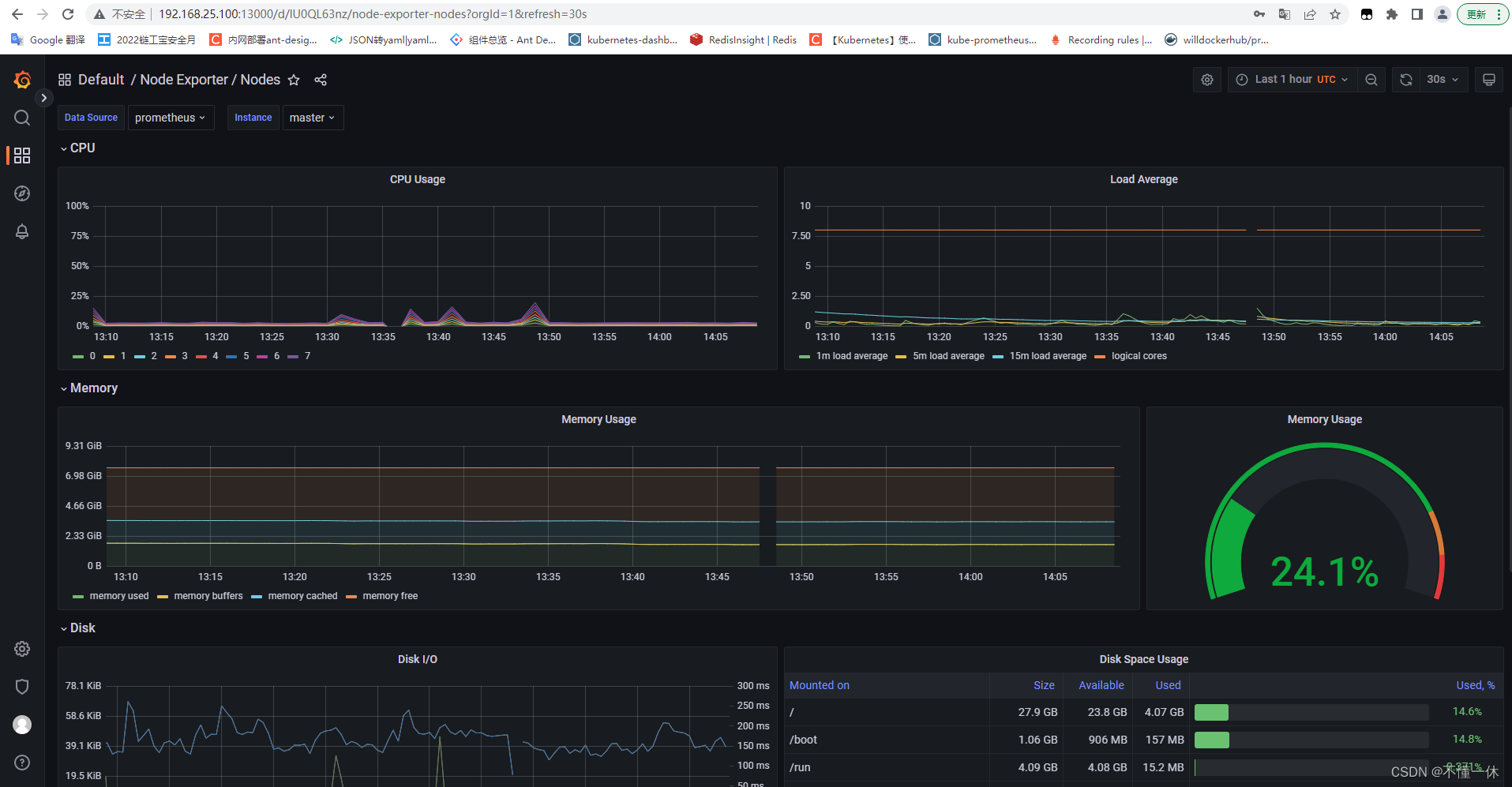Open the prometheus data source dropdown
The height and width of the screenshot is (787, 1512).
tap(171, 118)
